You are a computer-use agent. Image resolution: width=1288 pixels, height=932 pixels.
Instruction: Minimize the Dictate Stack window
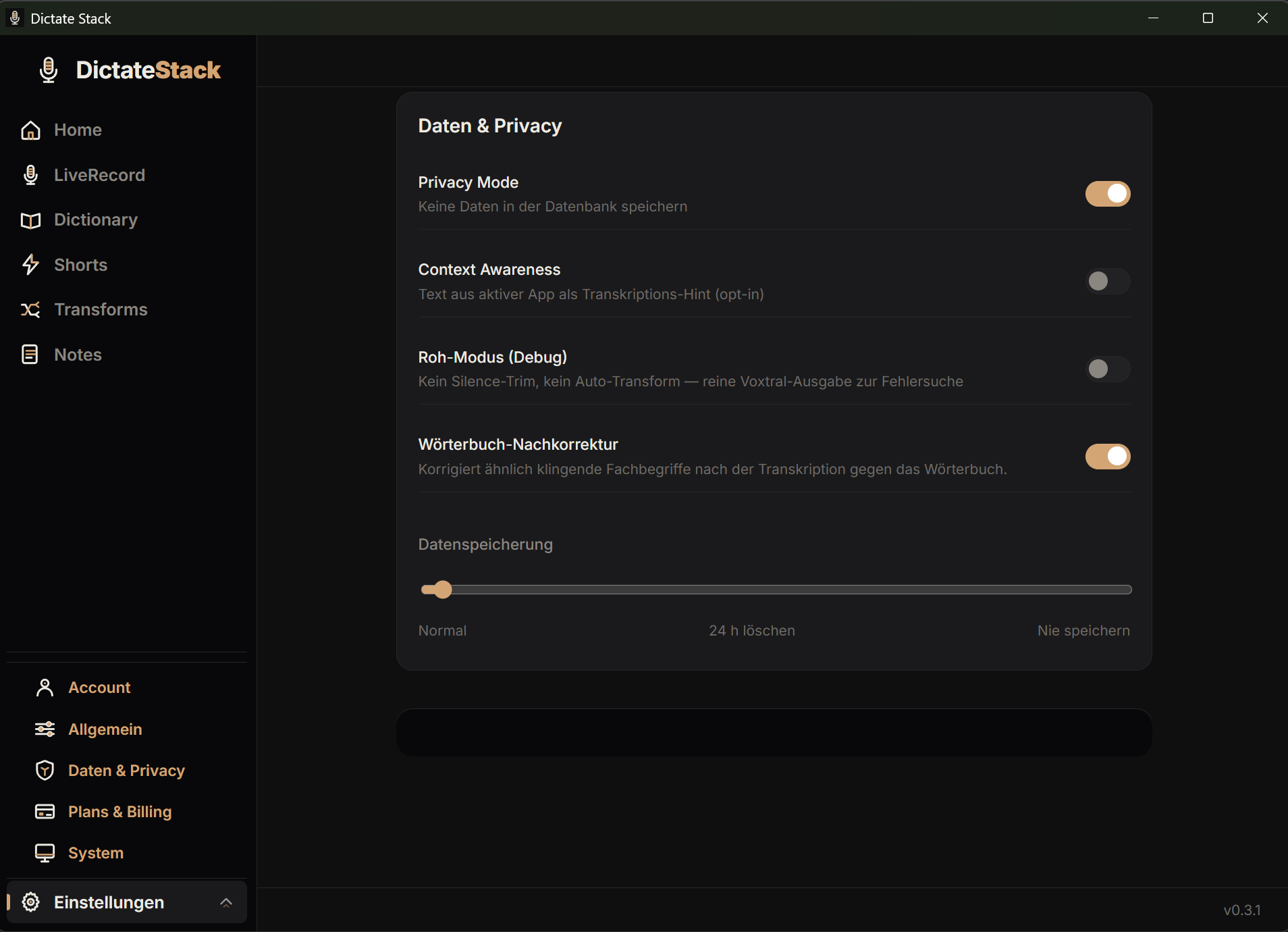pyautogui.click(x=1154, y=18)
